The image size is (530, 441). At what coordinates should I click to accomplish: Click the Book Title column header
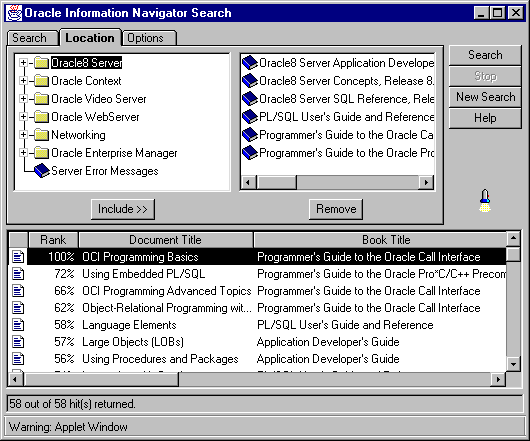coord(380,240)
